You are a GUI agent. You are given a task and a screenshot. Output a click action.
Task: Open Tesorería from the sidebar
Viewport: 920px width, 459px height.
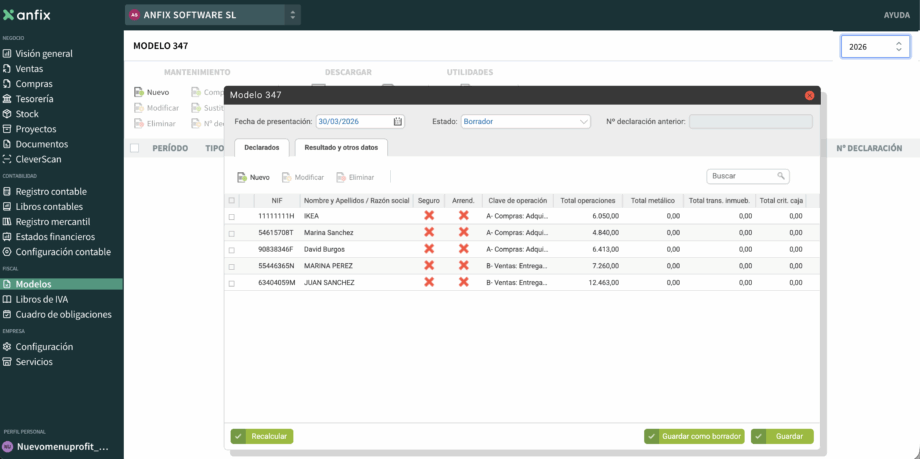tap(35, 99)
